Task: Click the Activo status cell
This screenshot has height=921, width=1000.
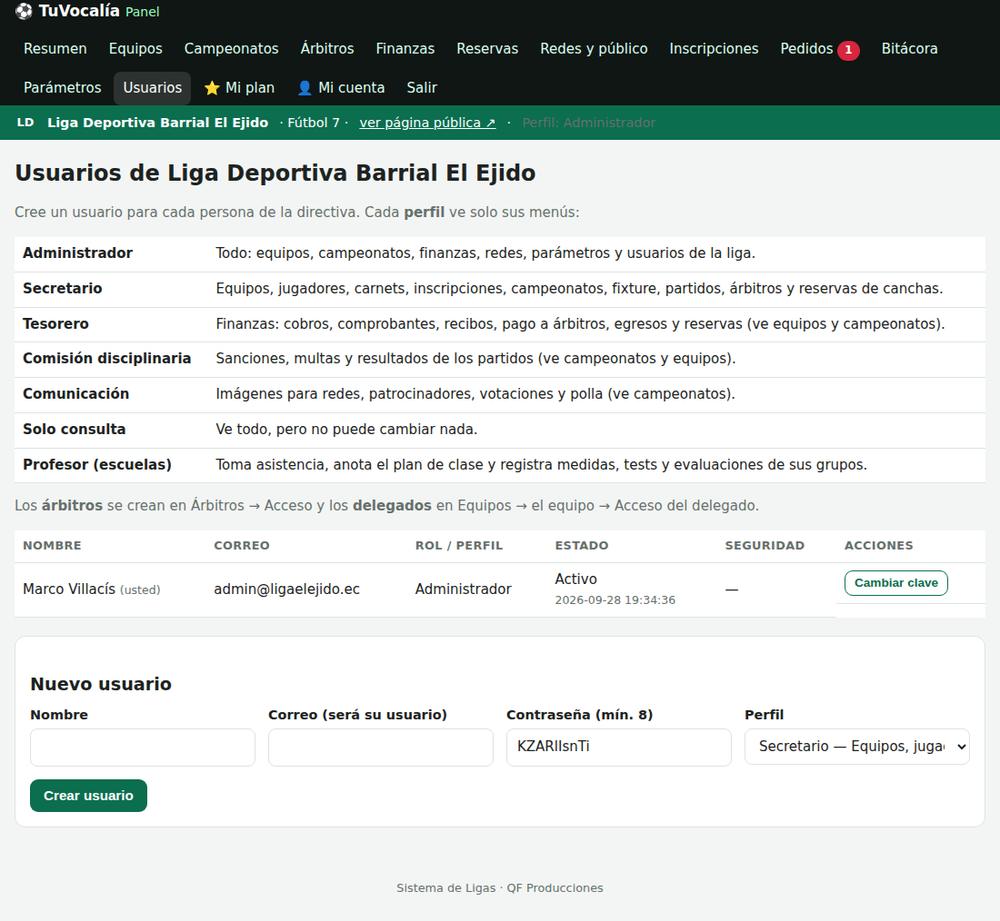Action: click(x=576, y=579)
